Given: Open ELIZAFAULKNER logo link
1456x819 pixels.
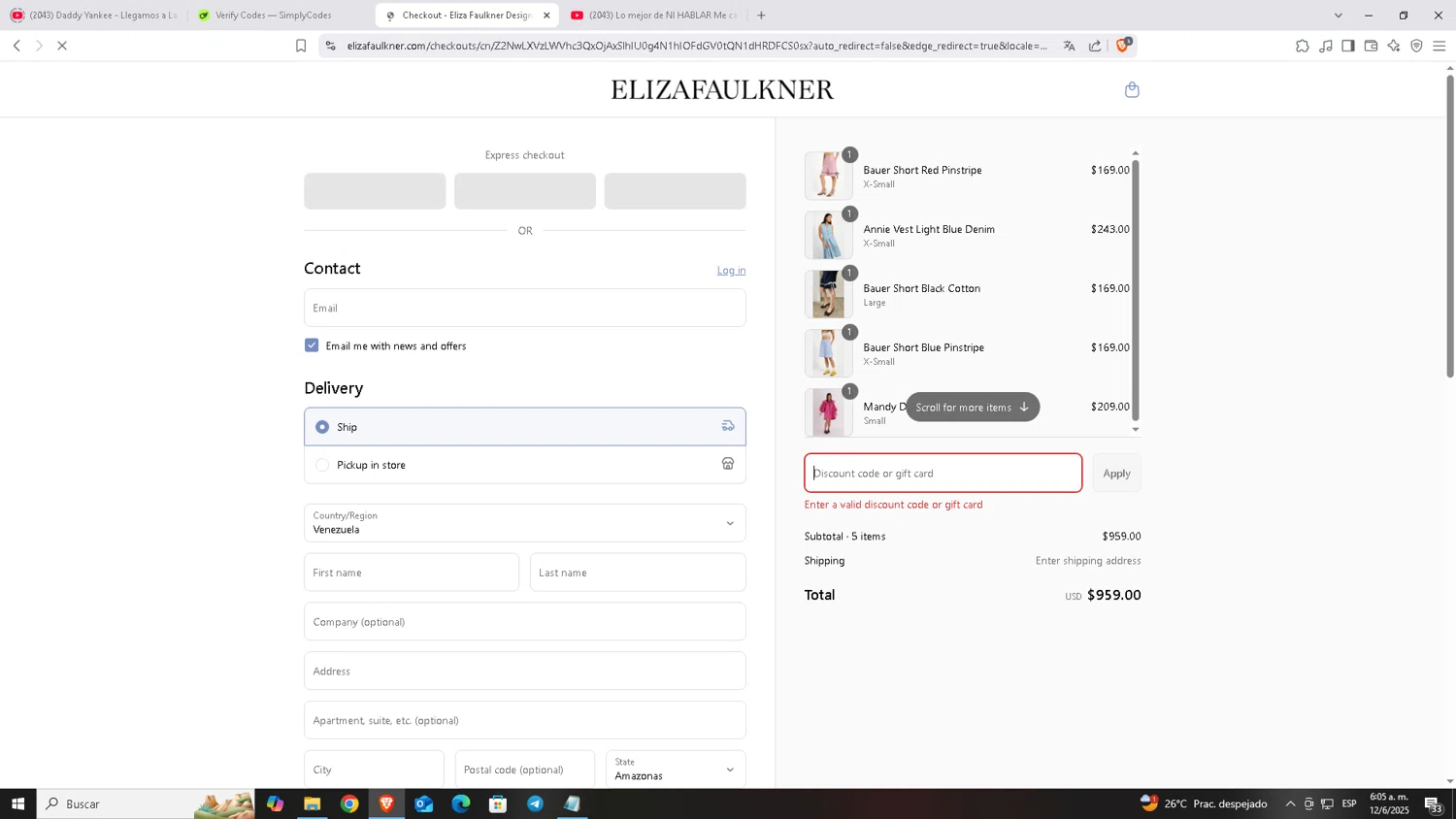Looking at the screenshot, I should (x=722, y=90).
